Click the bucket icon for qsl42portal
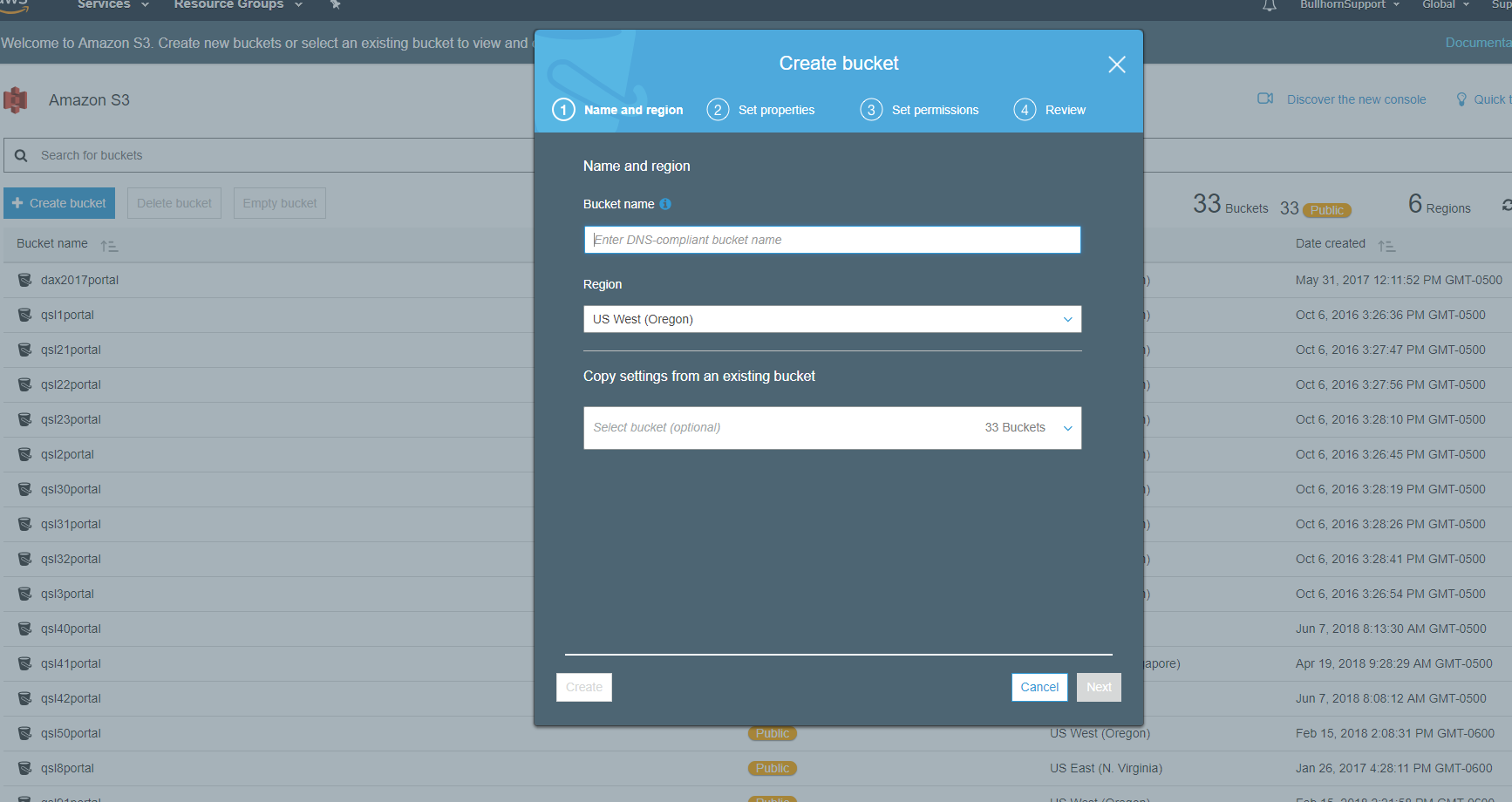The image size is (1512, 802). [x=24, y=698]
